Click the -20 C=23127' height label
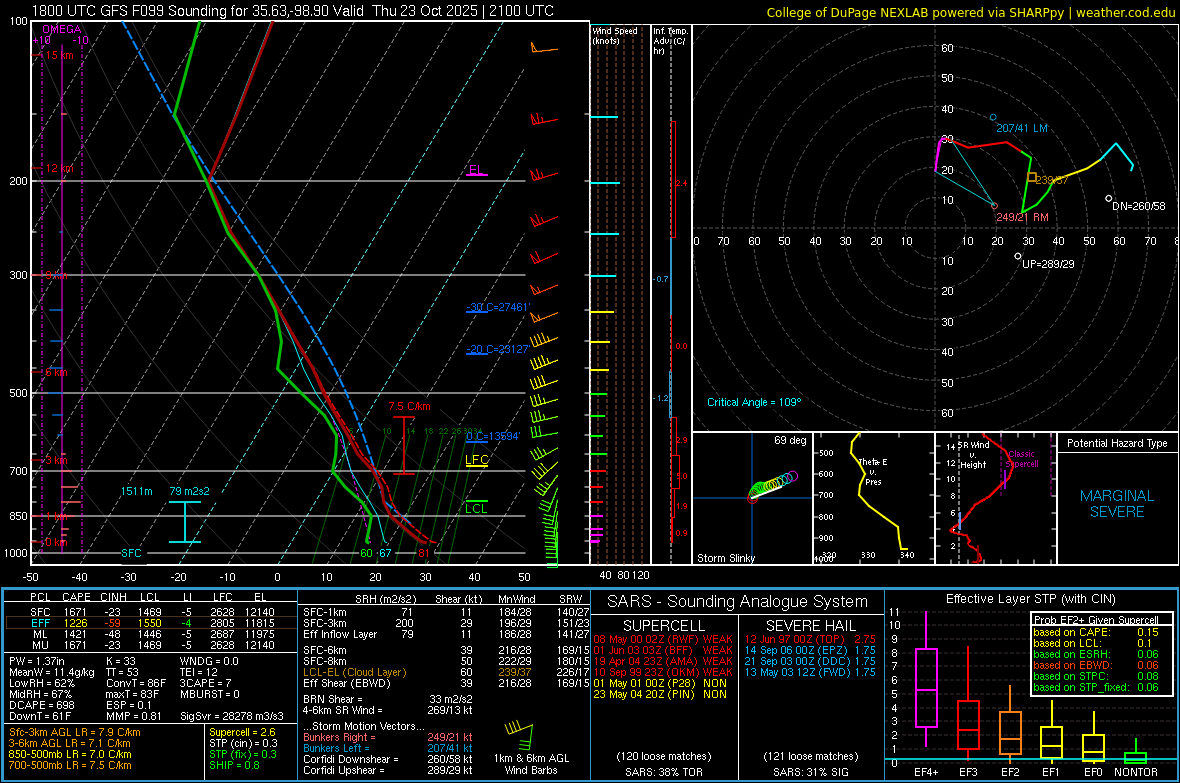 498,349
